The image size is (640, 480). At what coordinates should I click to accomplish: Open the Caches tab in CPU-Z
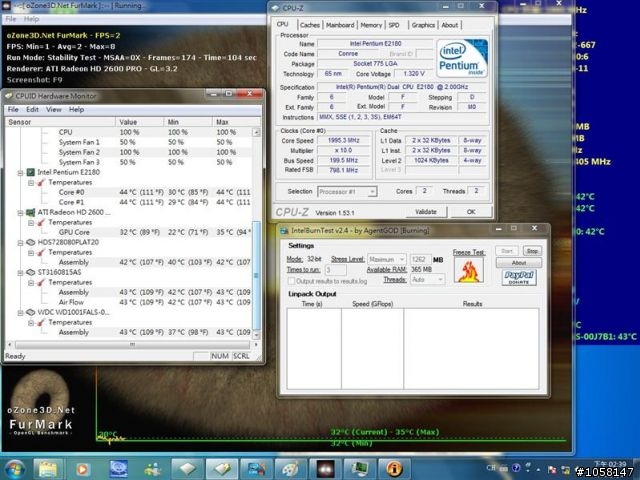310,25
